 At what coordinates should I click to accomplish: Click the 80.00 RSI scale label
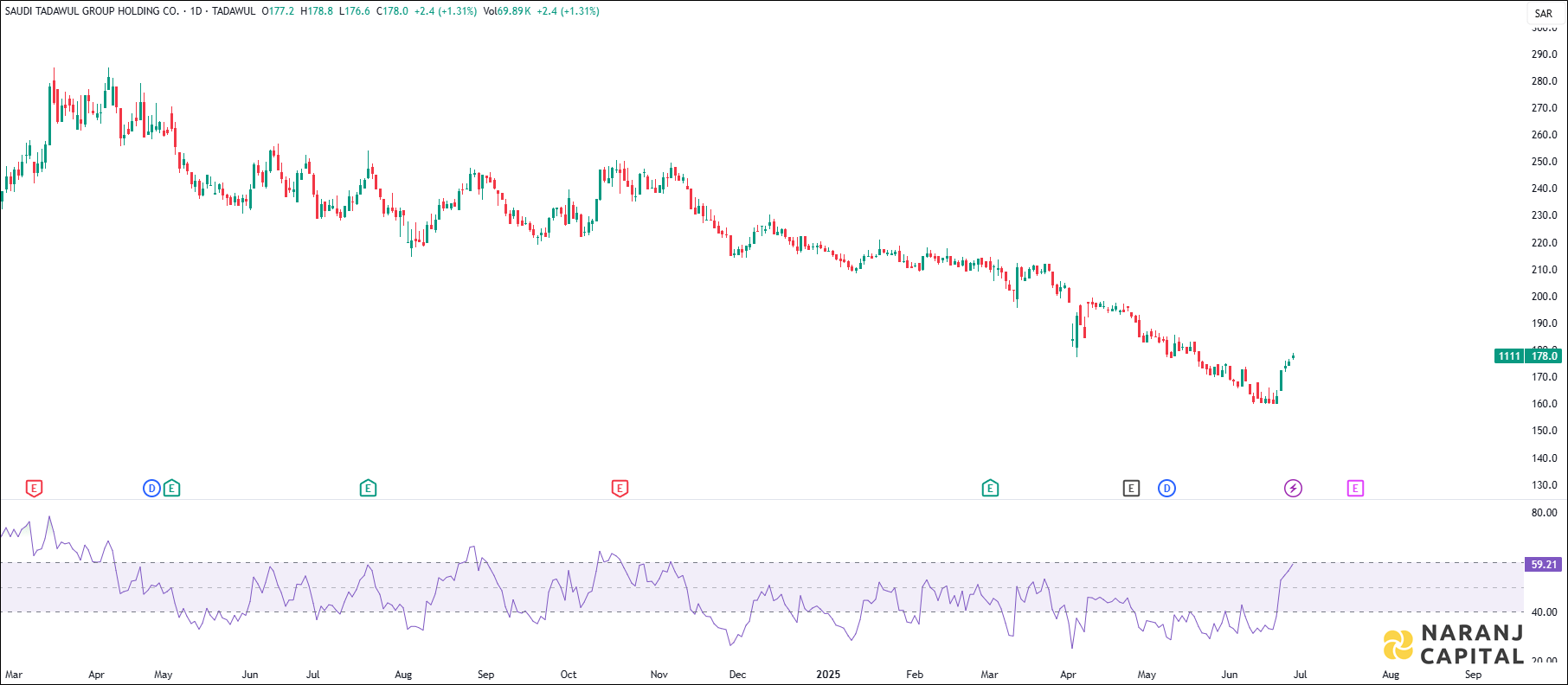click(1545, 513)
